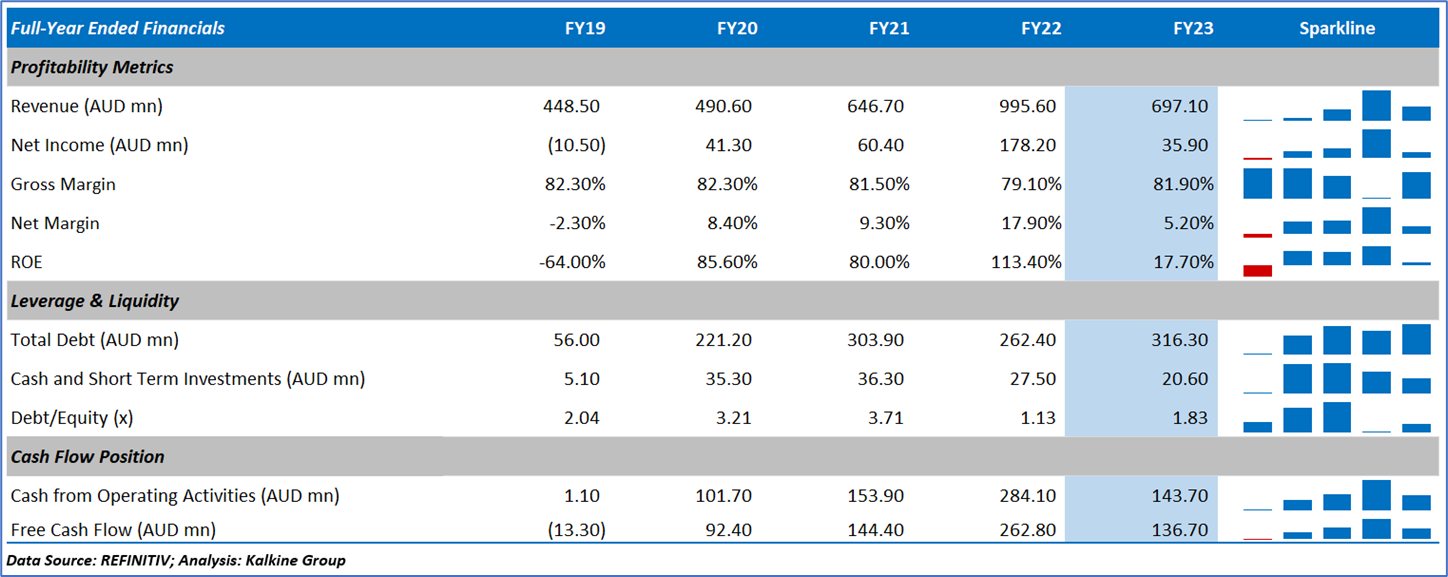Select the Free Cash Flow sparkline
Screen dimensions: 1448x577
(x=1337, y=529)
